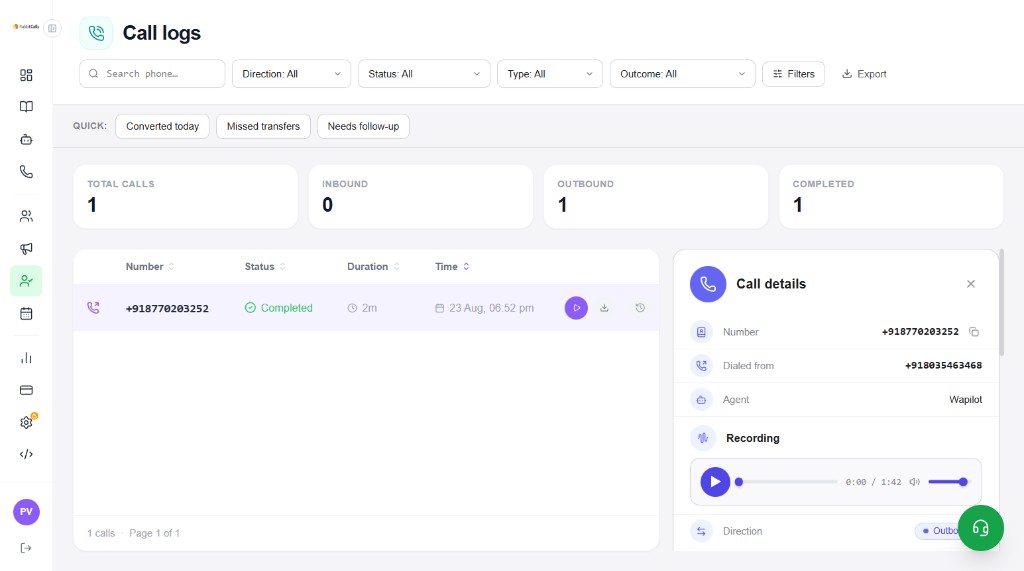Click the logout icon in sidebar
The height and width of the screenshot is (571, 1024).
click(26, 548)
